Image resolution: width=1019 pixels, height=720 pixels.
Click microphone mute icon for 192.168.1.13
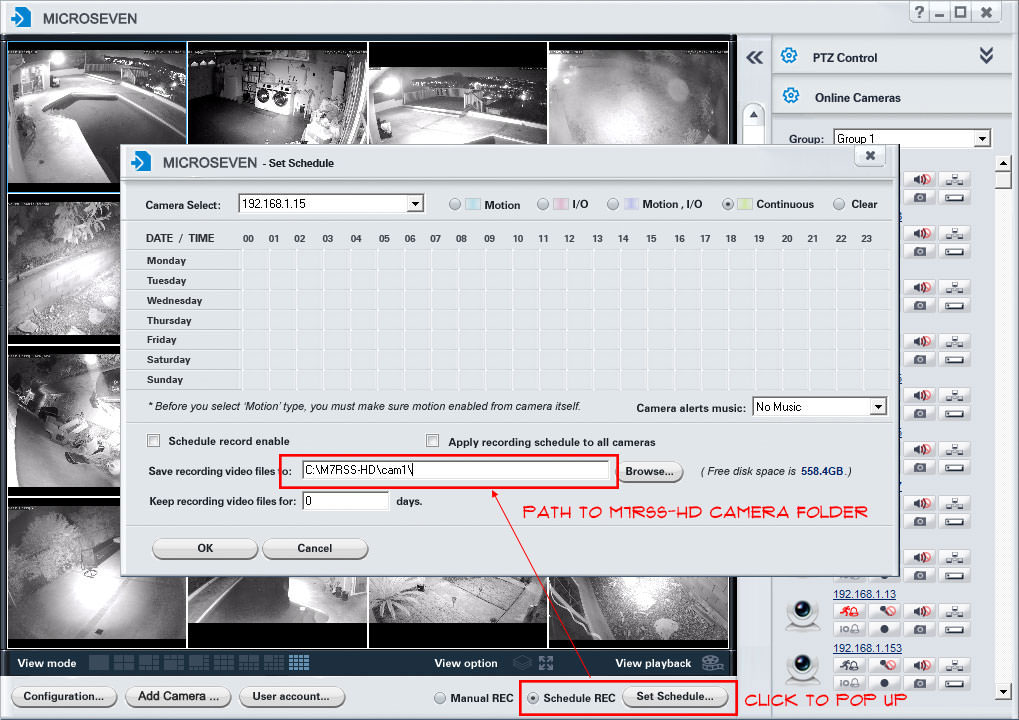click(x=884, y=611)
